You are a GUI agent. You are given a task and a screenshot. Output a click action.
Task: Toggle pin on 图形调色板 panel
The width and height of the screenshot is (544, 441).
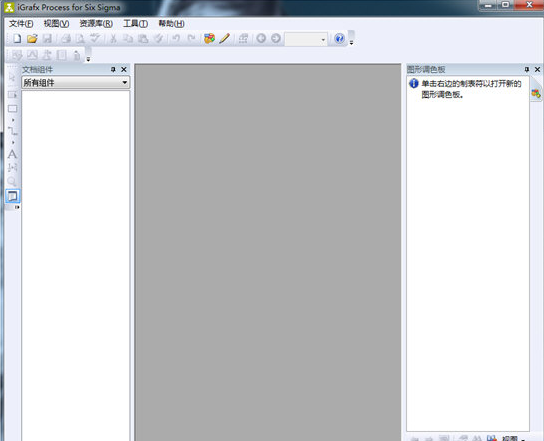pyautogui.click(x=527, y=69)
